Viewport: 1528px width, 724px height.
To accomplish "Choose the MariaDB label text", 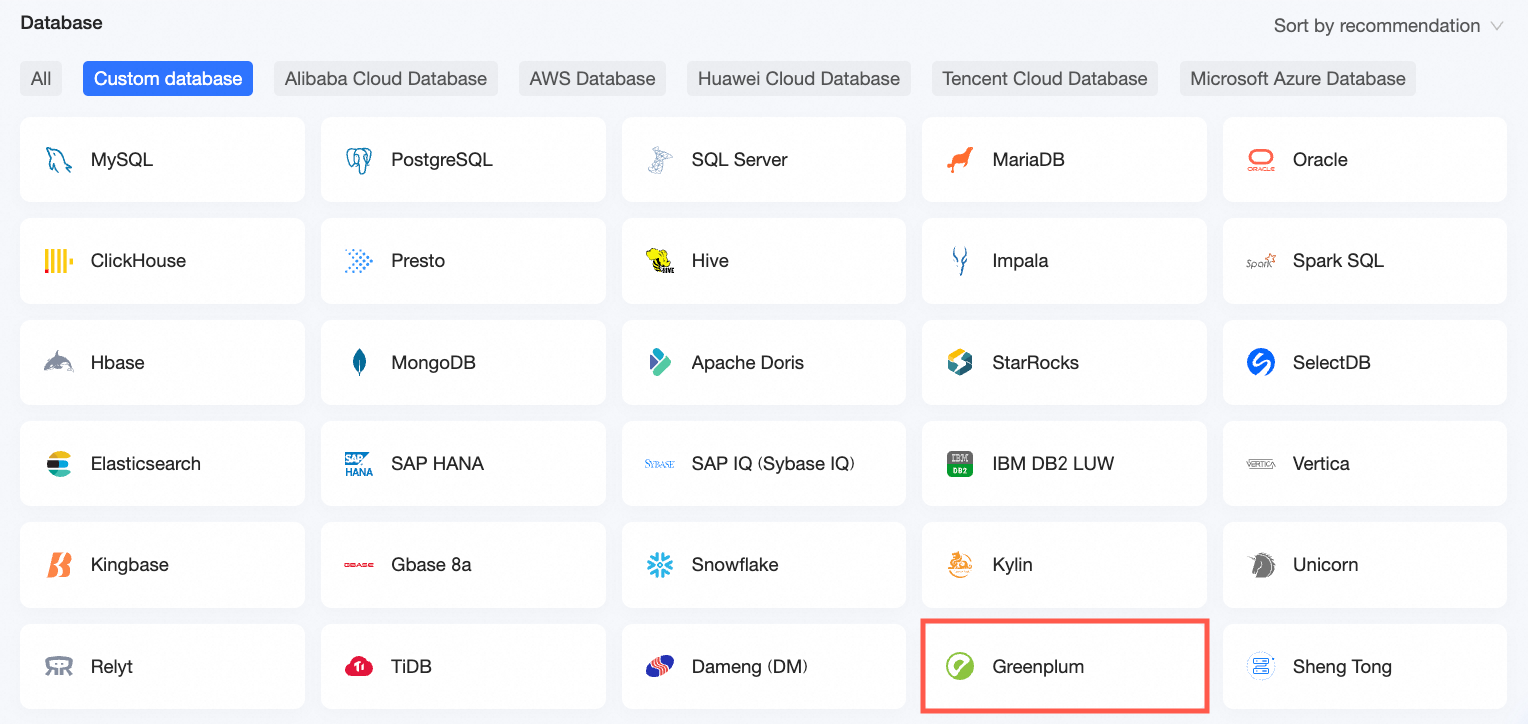I will click(1028, 160).
